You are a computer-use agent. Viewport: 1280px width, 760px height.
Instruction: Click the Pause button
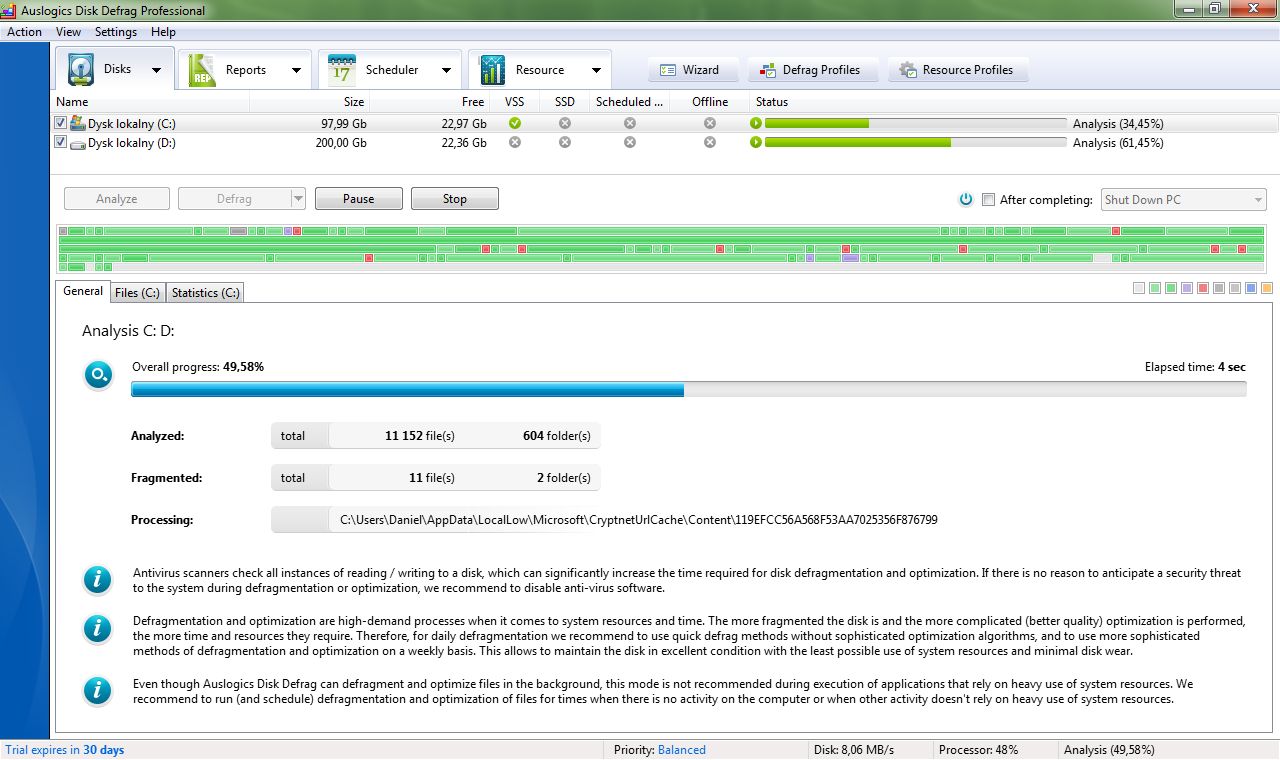359,199
